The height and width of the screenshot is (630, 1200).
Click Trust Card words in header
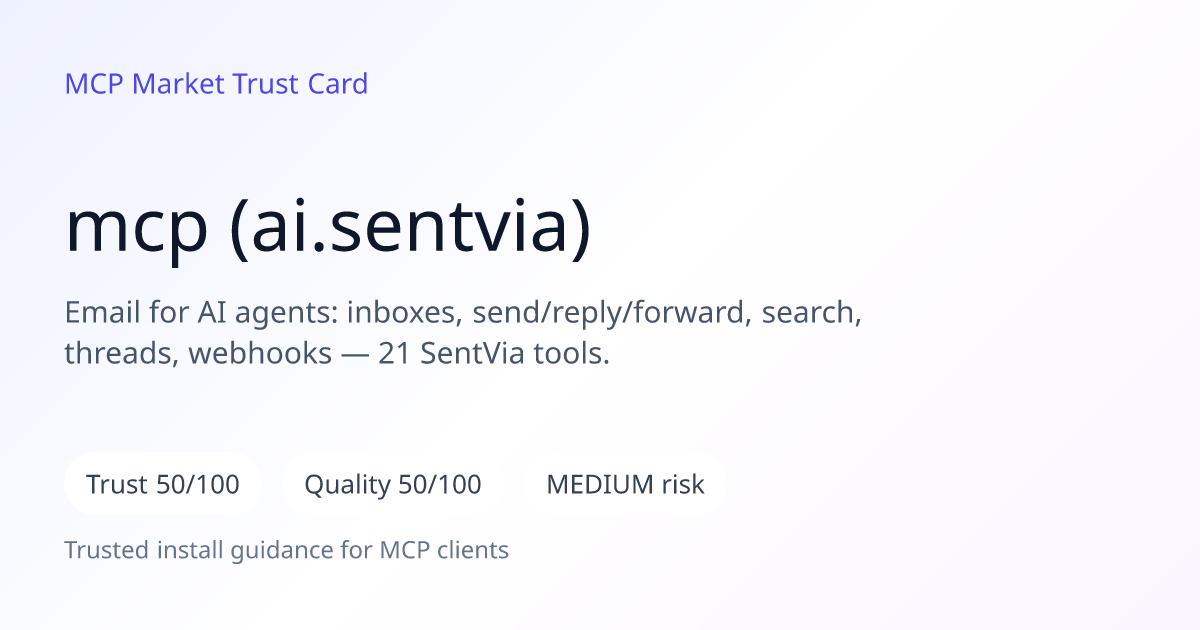pos(300,83)
